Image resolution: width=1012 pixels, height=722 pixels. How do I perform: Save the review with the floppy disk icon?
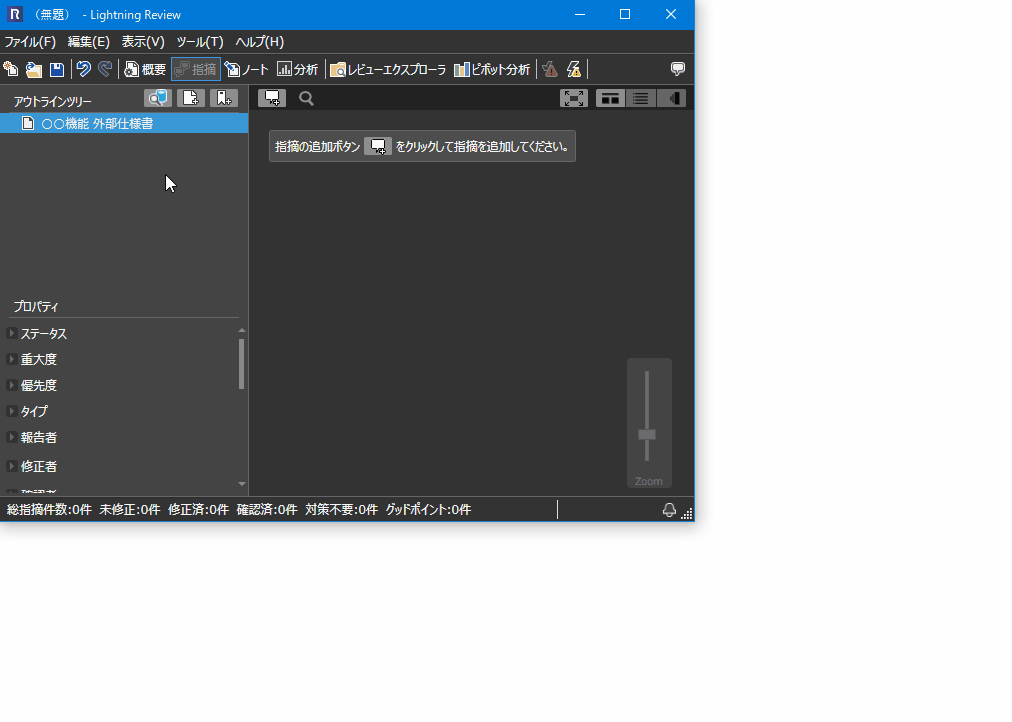click(57, 69)
